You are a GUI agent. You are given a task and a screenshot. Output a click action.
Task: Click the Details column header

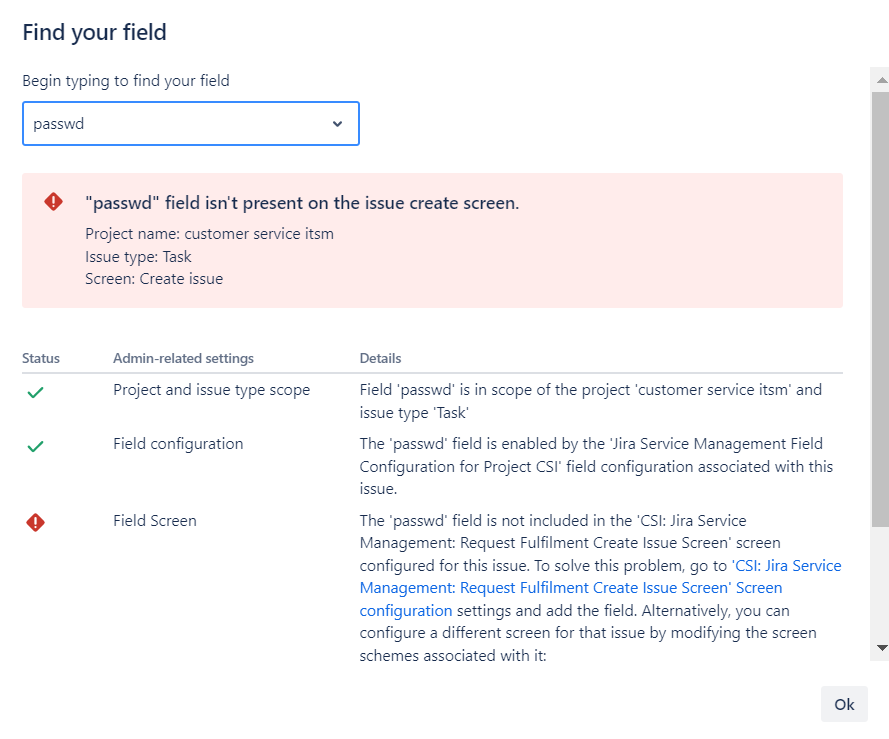point(380,358)
